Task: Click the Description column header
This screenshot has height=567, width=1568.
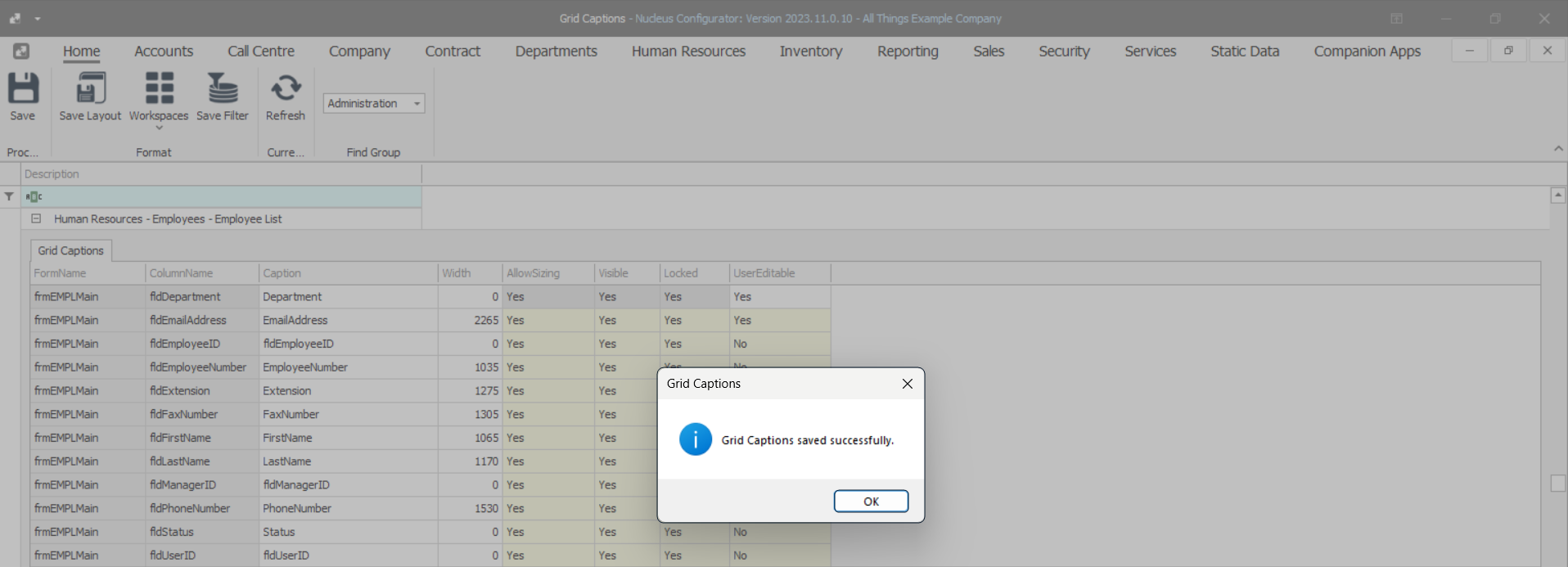Action: [221, 174]
